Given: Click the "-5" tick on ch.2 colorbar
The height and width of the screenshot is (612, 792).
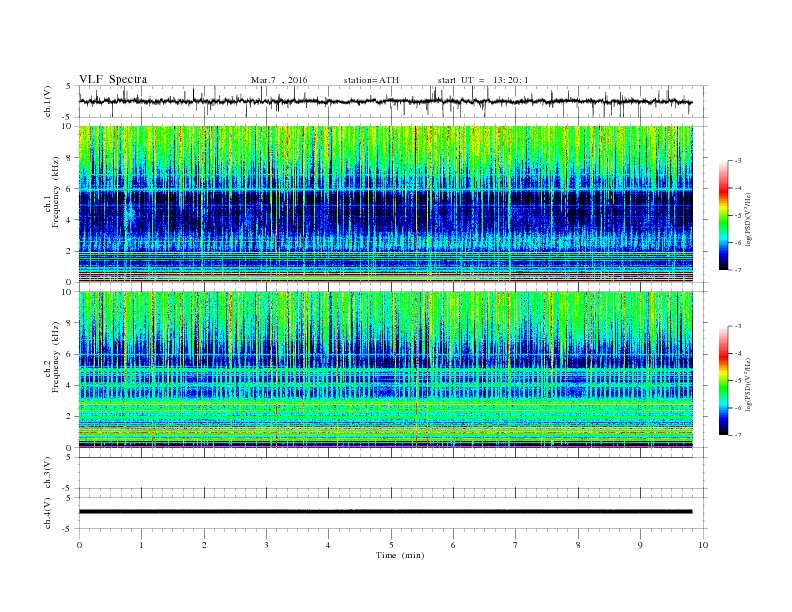Looking at the screenshot, I should click(x=737, y=381).
